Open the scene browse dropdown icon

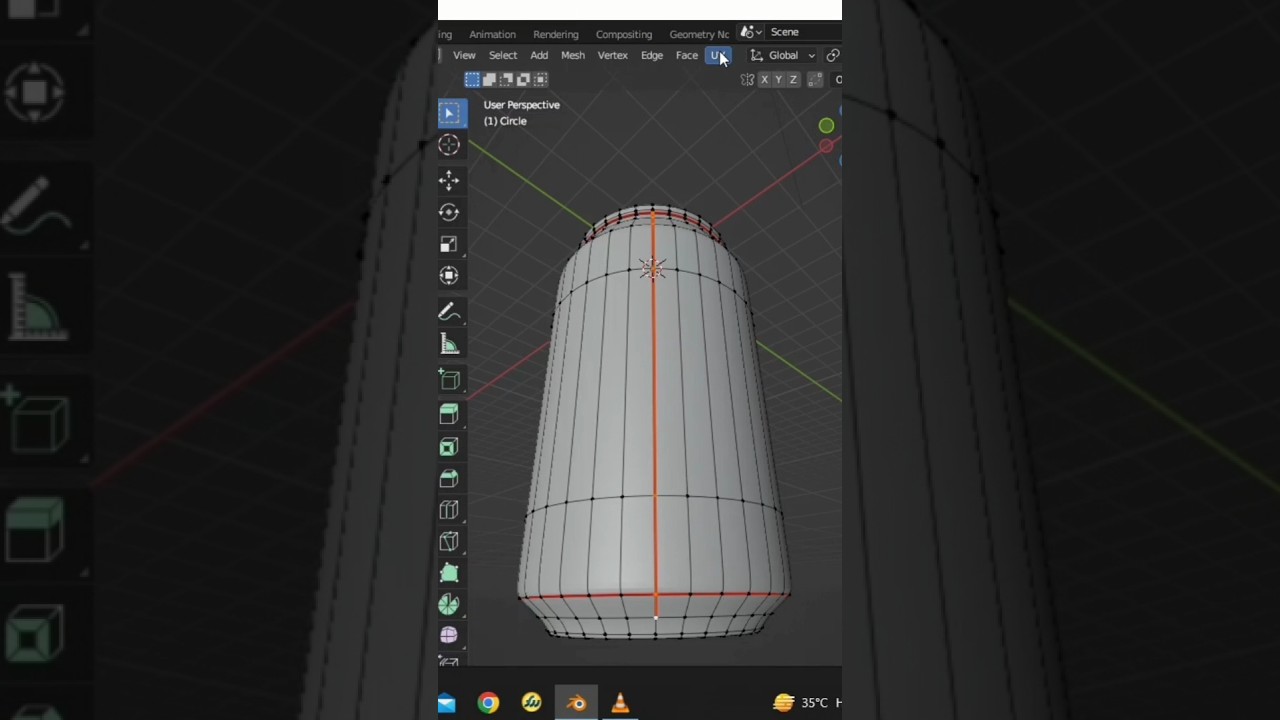pos(750,33)
